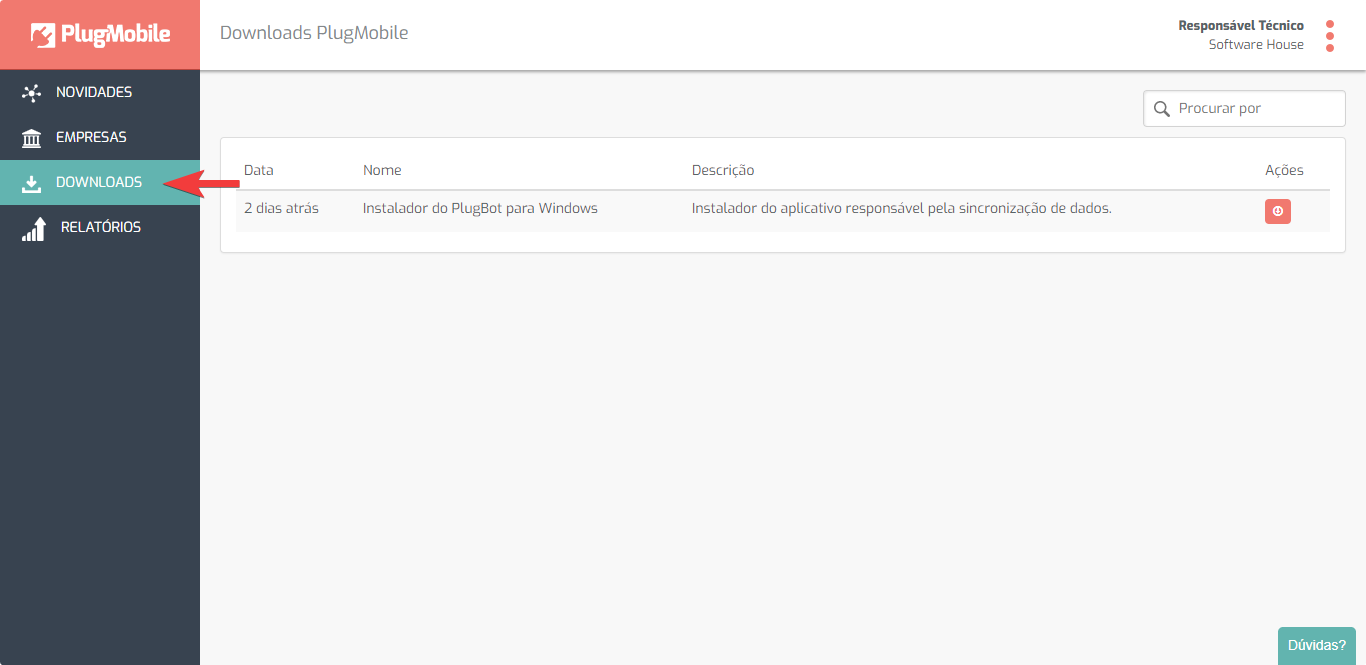This screenshot has height=665, width=1366.
Task: Click the Software House label
Action: click(1256, 44)
